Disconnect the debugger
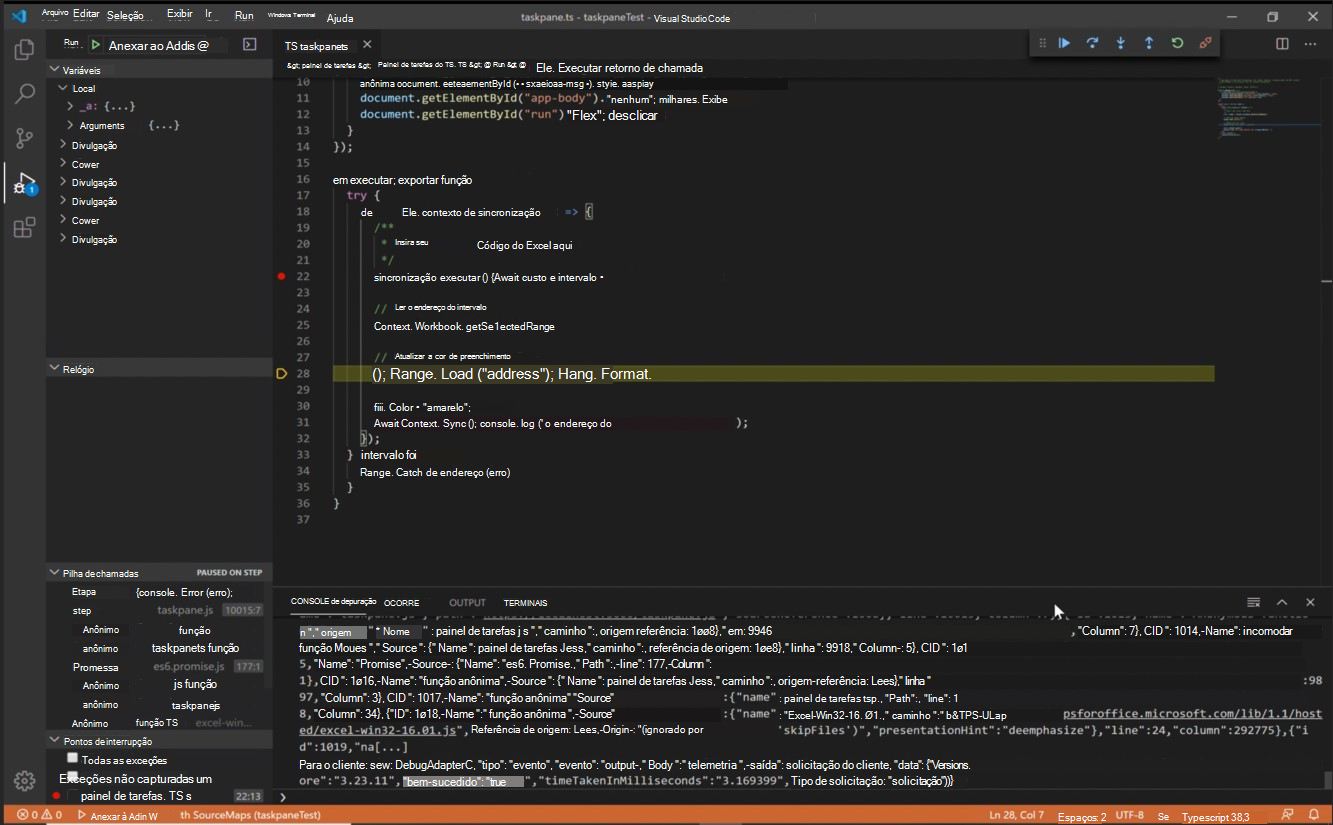Screen dimensions: 1333x825 tap(1205, 43)
